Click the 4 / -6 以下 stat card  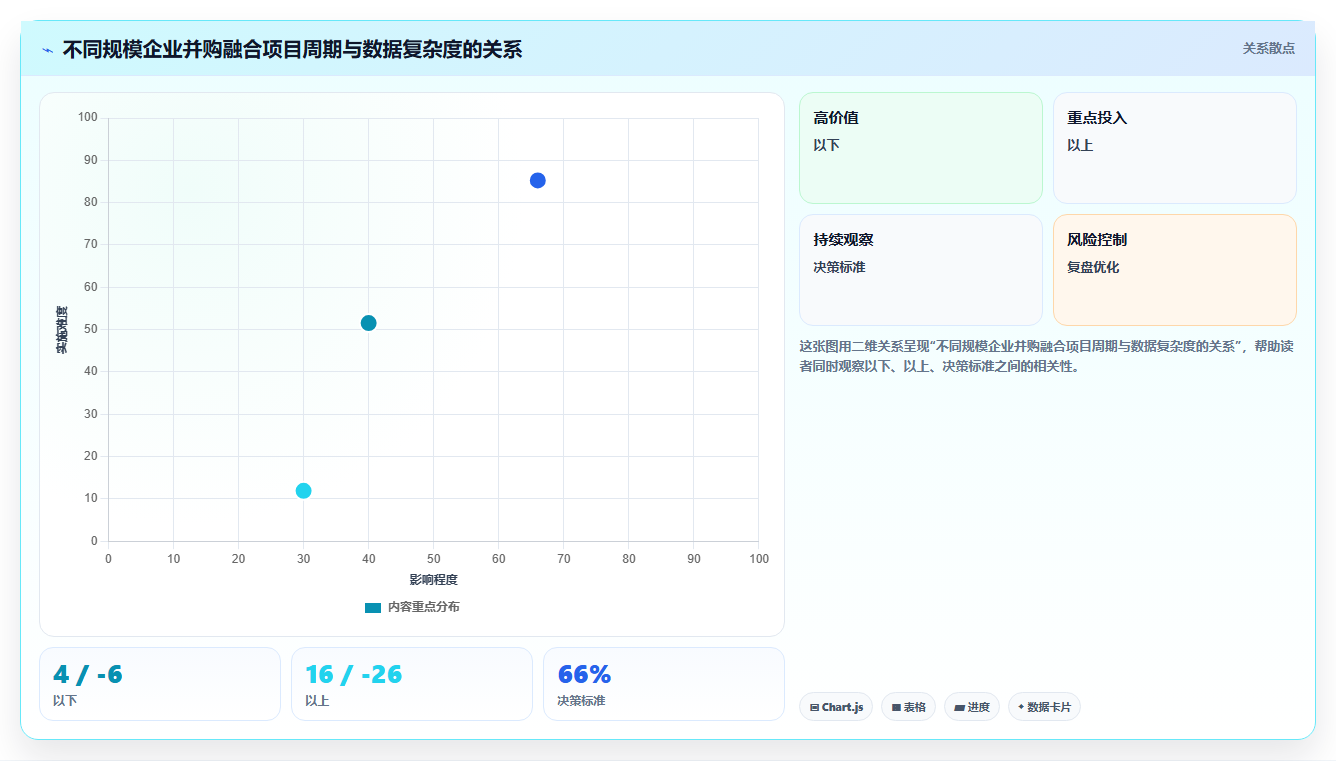[x=160, y=684]
